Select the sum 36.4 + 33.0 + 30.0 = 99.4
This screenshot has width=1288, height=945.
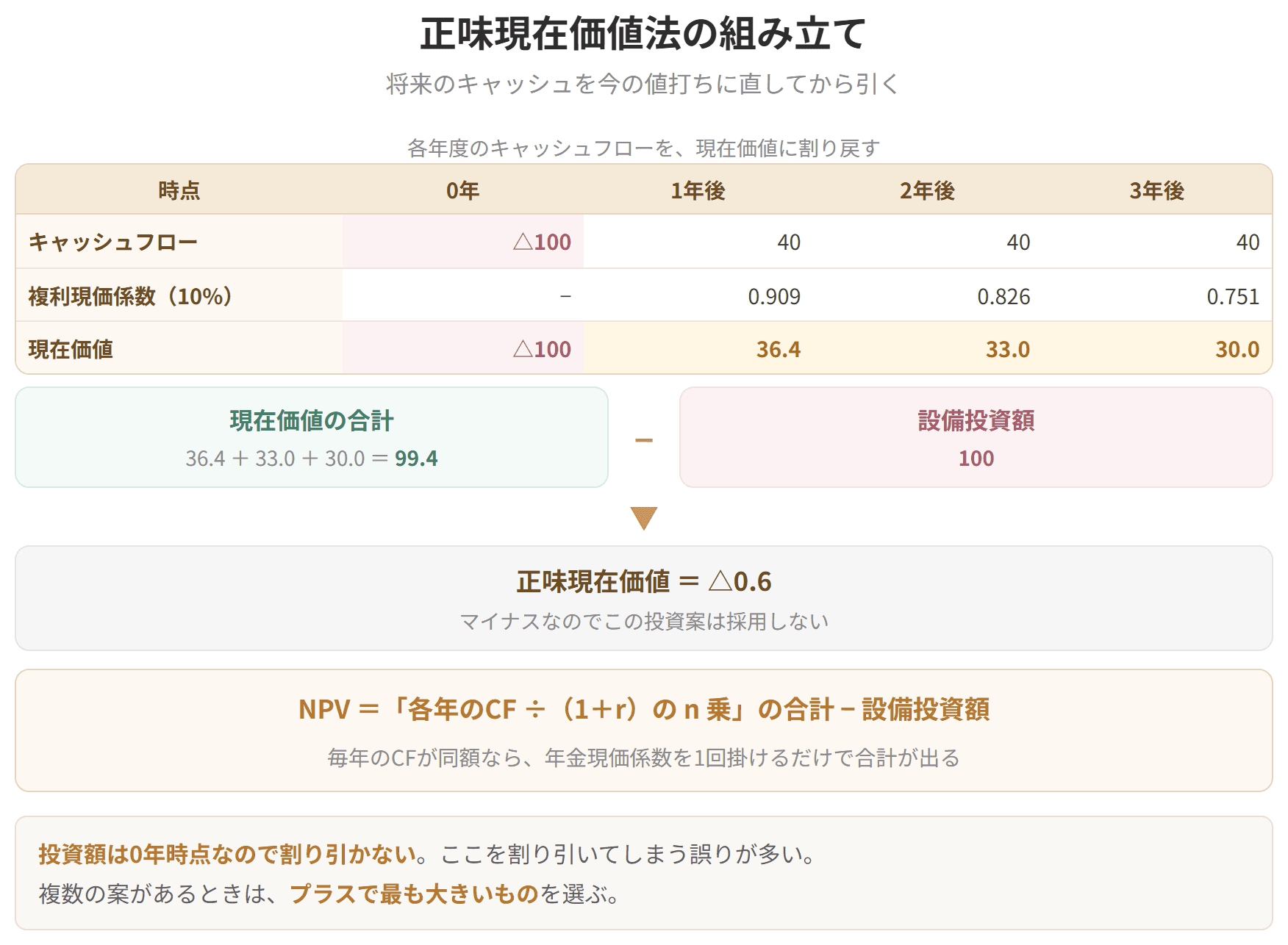pyautogui.click(x=312, y=459)
